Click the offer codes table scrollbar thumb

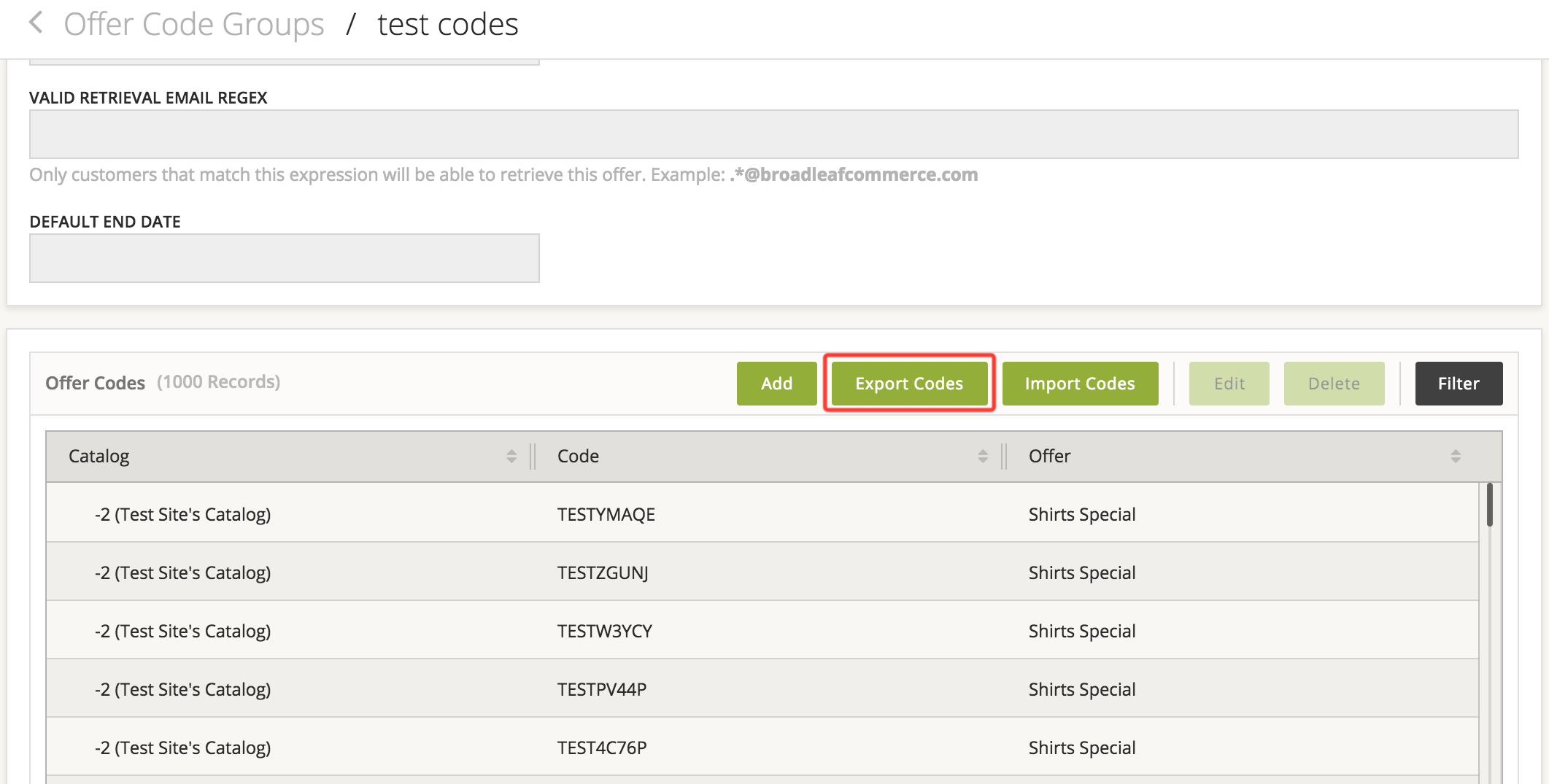coord(1489,505)
